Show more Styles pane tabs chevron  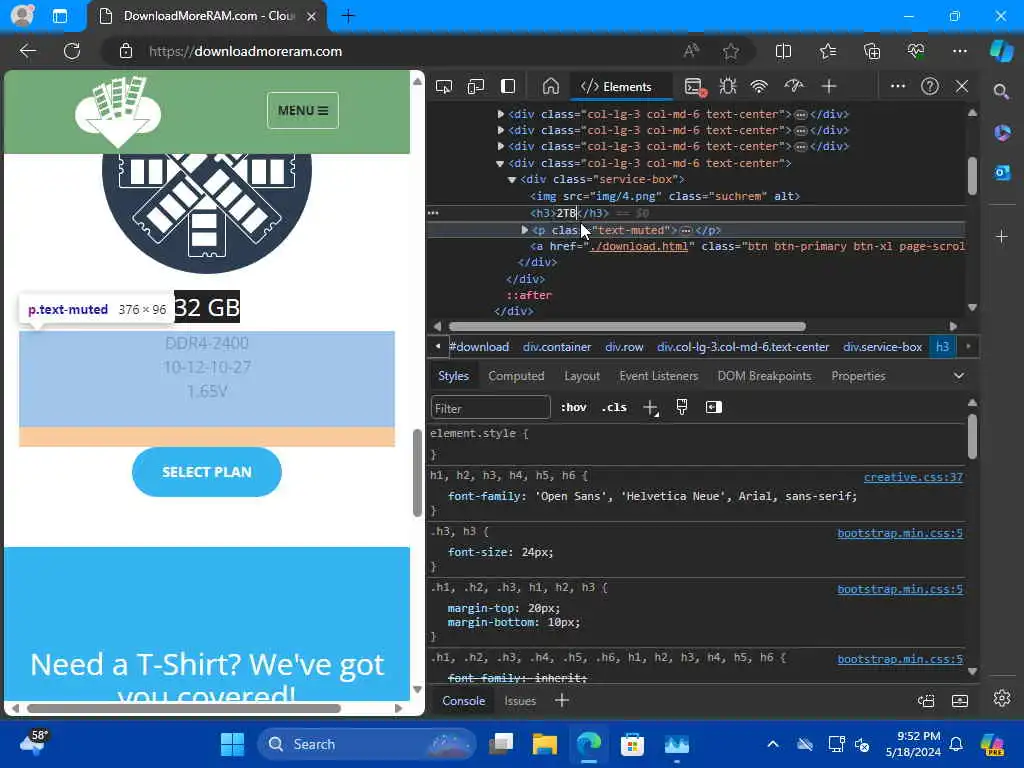[959, 376]
